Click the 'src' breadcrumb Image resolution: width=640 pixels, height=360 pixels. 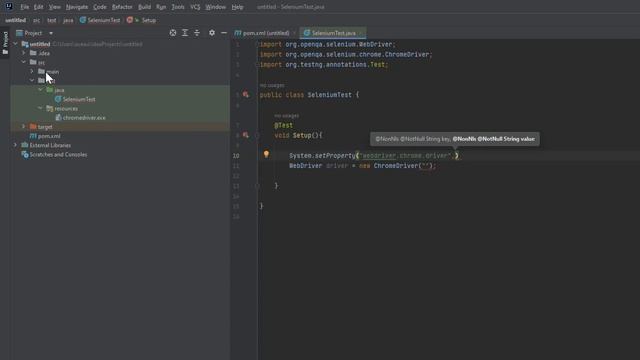click(37, 20)
